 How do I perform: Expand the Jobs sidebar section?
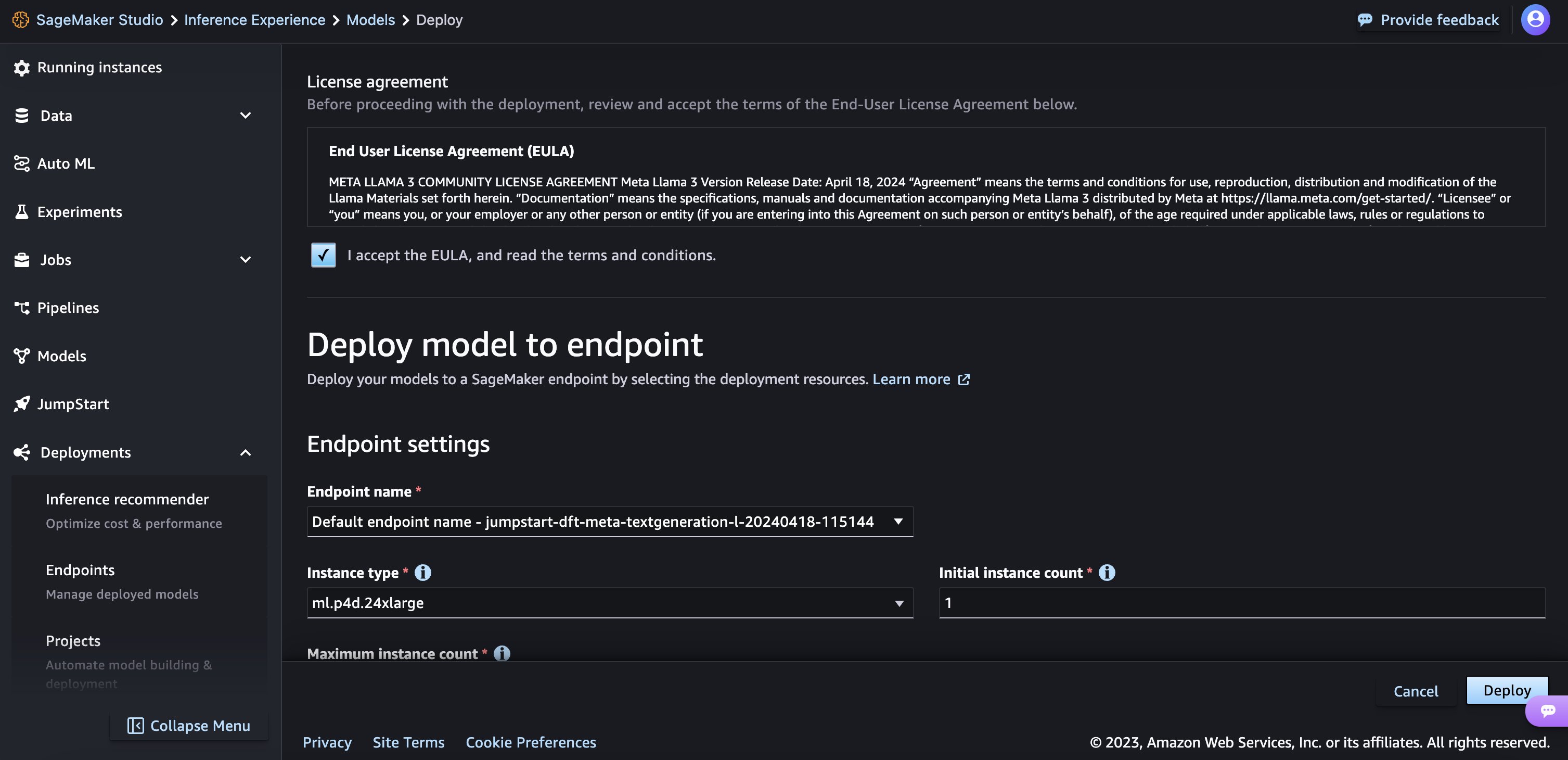pos(246,260)
